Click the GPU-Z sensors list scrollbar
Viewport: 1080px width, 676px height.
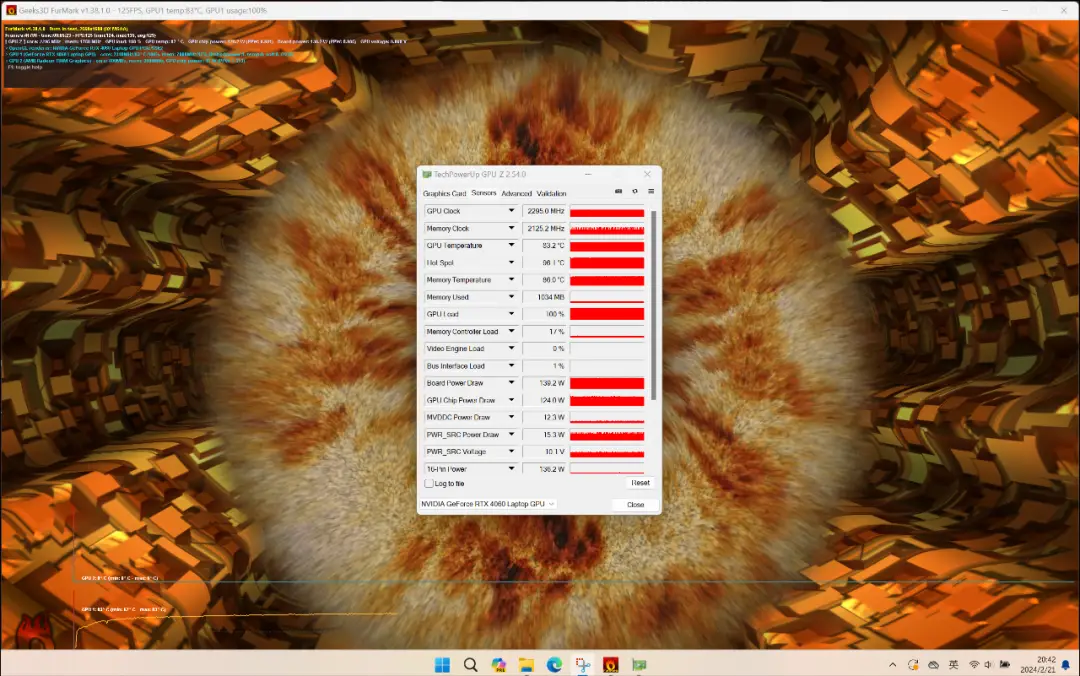pyautogui.click(x=654, y=300)
